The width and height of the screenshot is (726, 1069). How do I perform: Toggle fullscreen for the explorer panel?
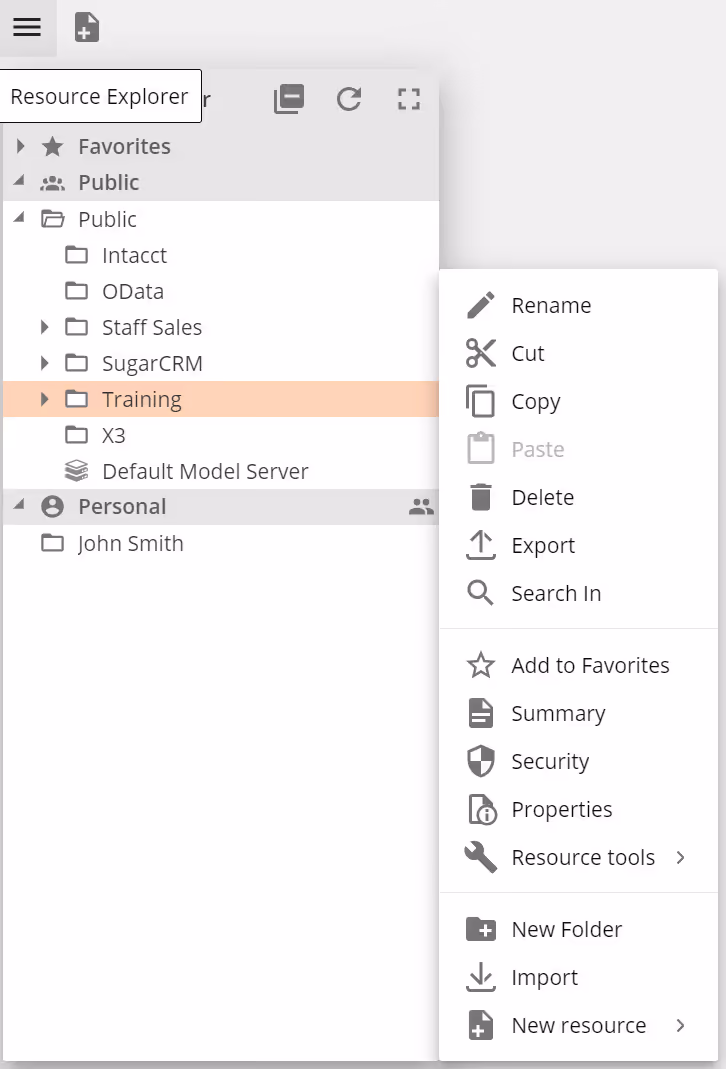409,99
